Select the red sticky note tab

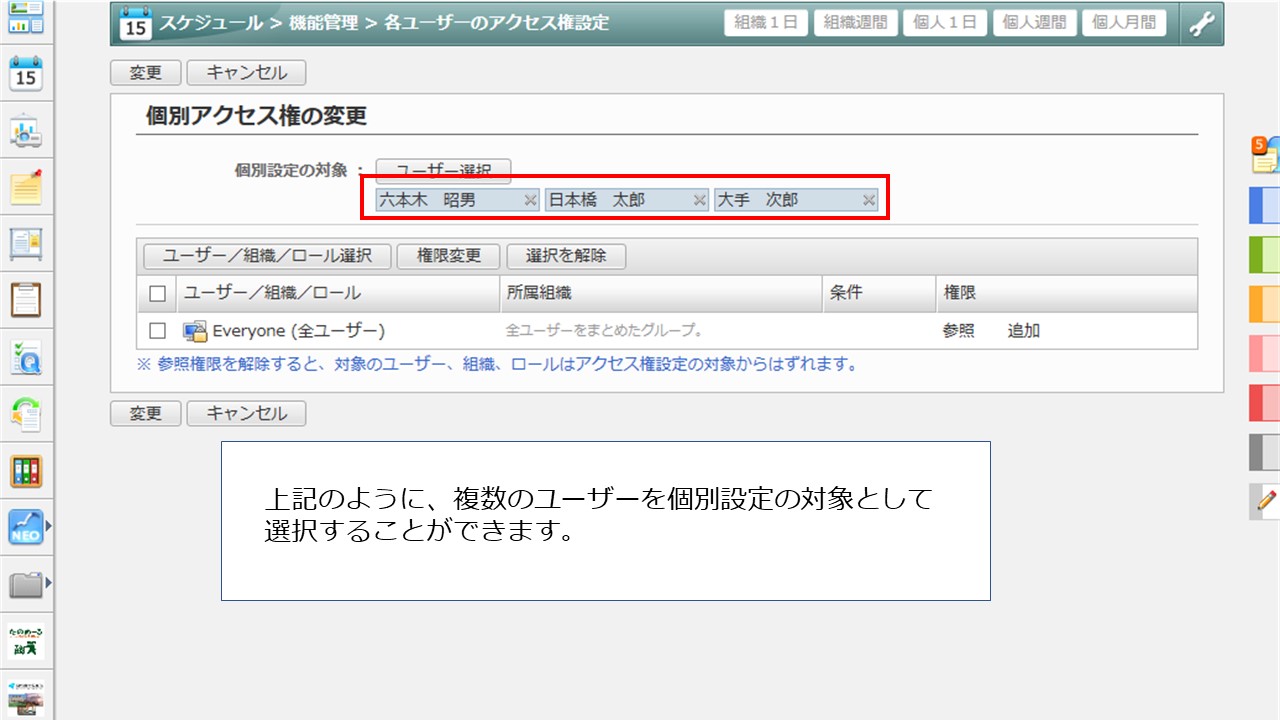tap(1265, 403)
